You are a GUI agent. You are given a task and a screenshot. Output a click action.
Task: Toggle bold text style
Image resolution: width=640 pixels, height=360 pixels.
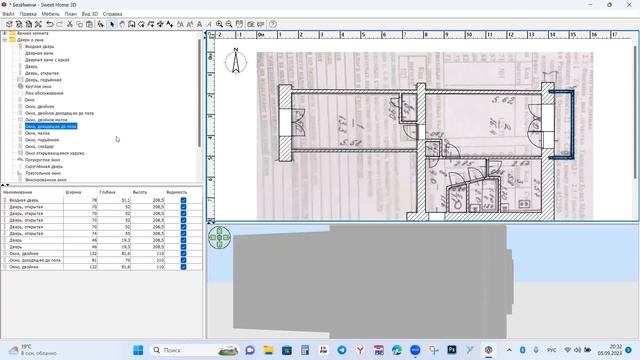[200, 24]
